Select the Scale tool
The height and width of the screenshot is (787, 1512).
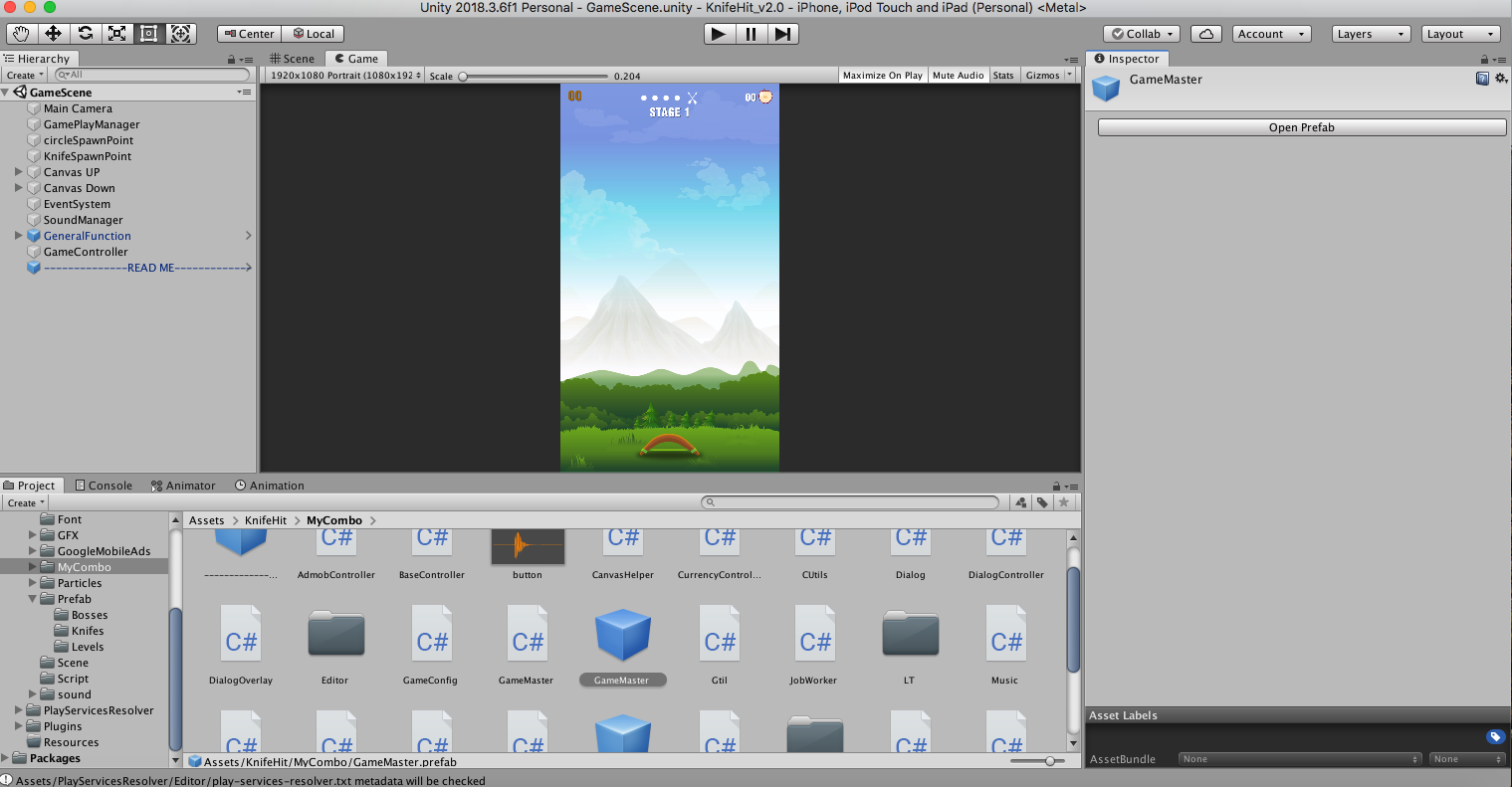tap(117, 33)
